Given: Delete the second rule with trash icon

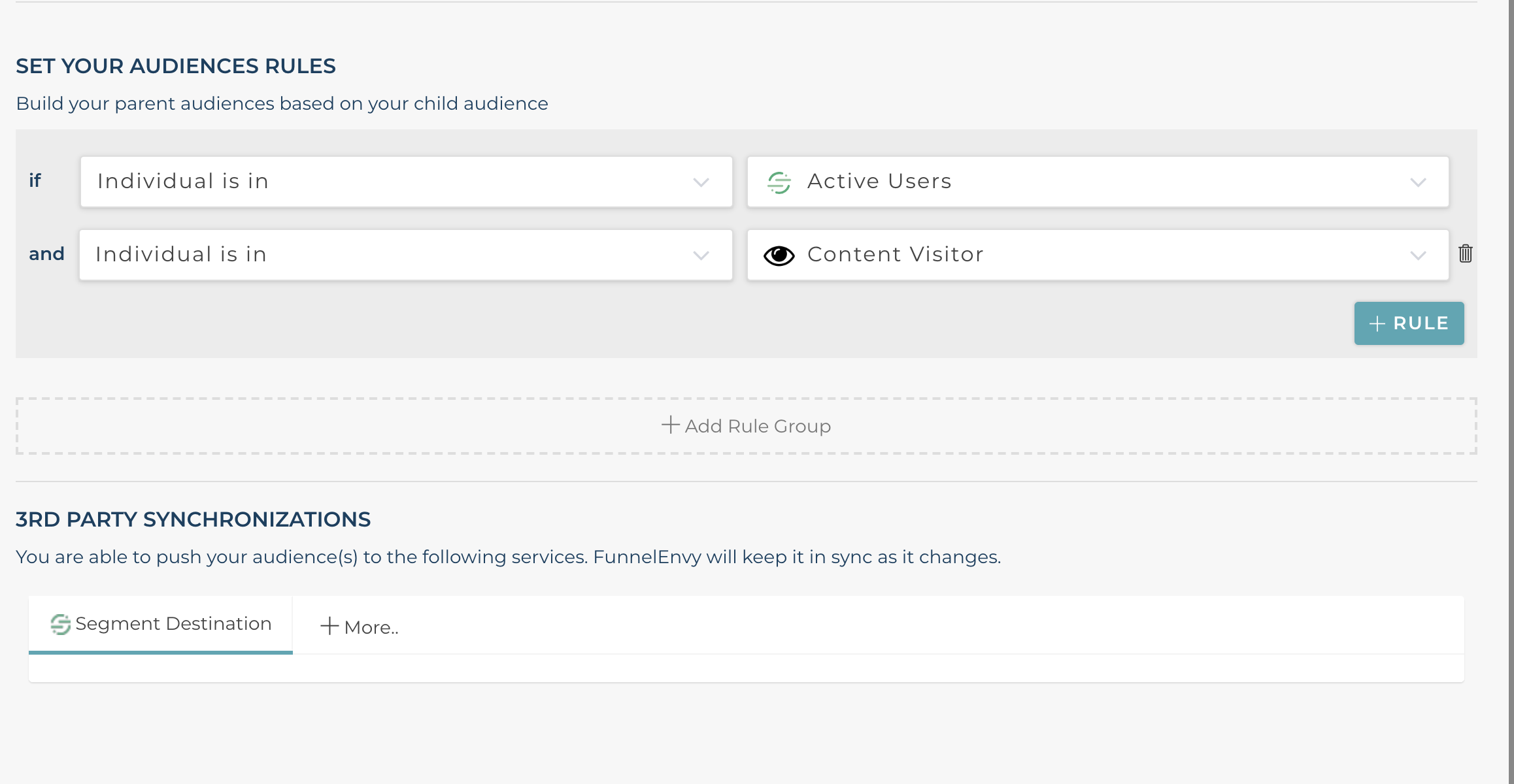Looking at the screenshot, I should pyautogui.click(x=1465, y=253).
